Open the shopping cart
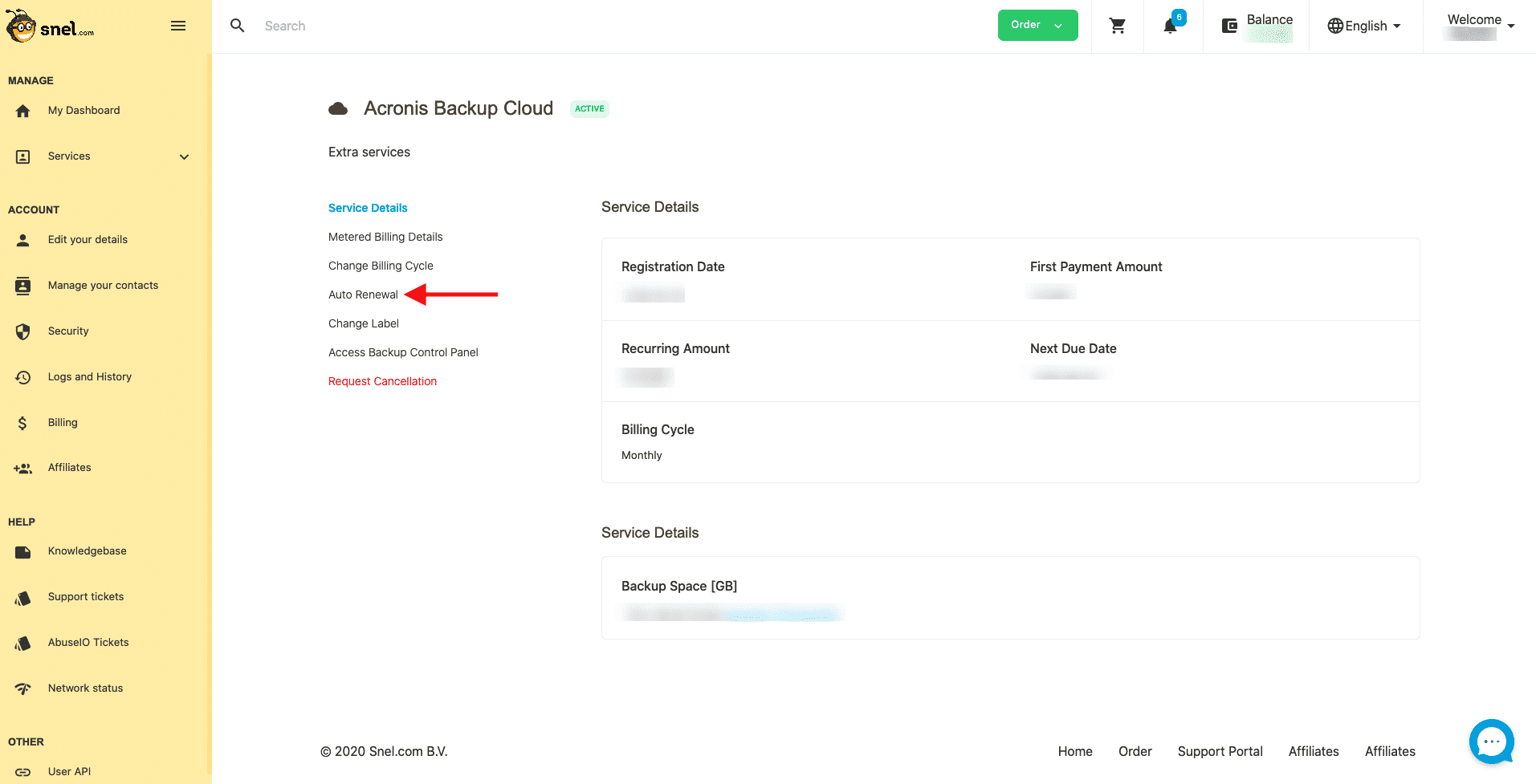The width and height of the screenshot is (1536, 784). pos(1117,26)
